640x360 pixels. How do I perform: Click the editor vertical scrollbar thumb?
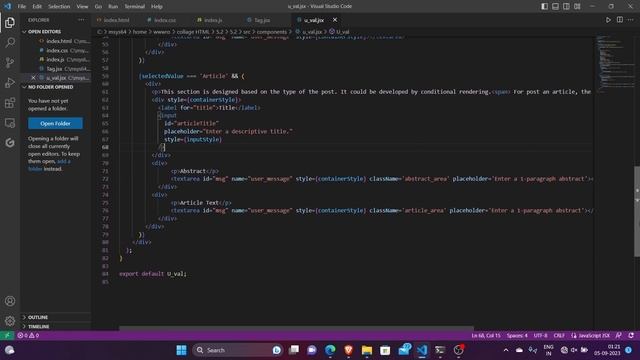coord(637,211)
